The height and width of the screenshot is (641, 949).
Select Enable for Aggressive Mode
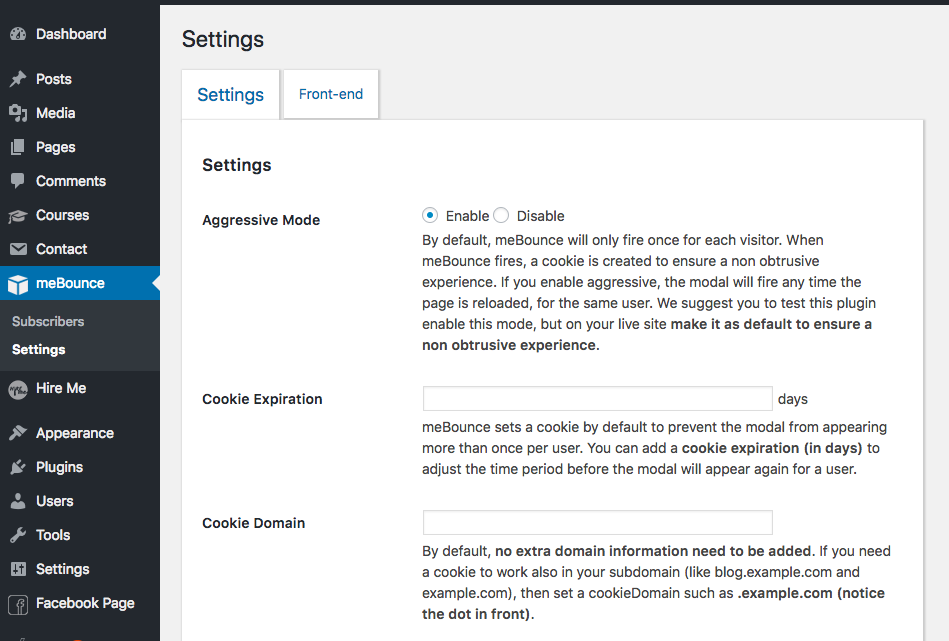click(x=430, y=215)
